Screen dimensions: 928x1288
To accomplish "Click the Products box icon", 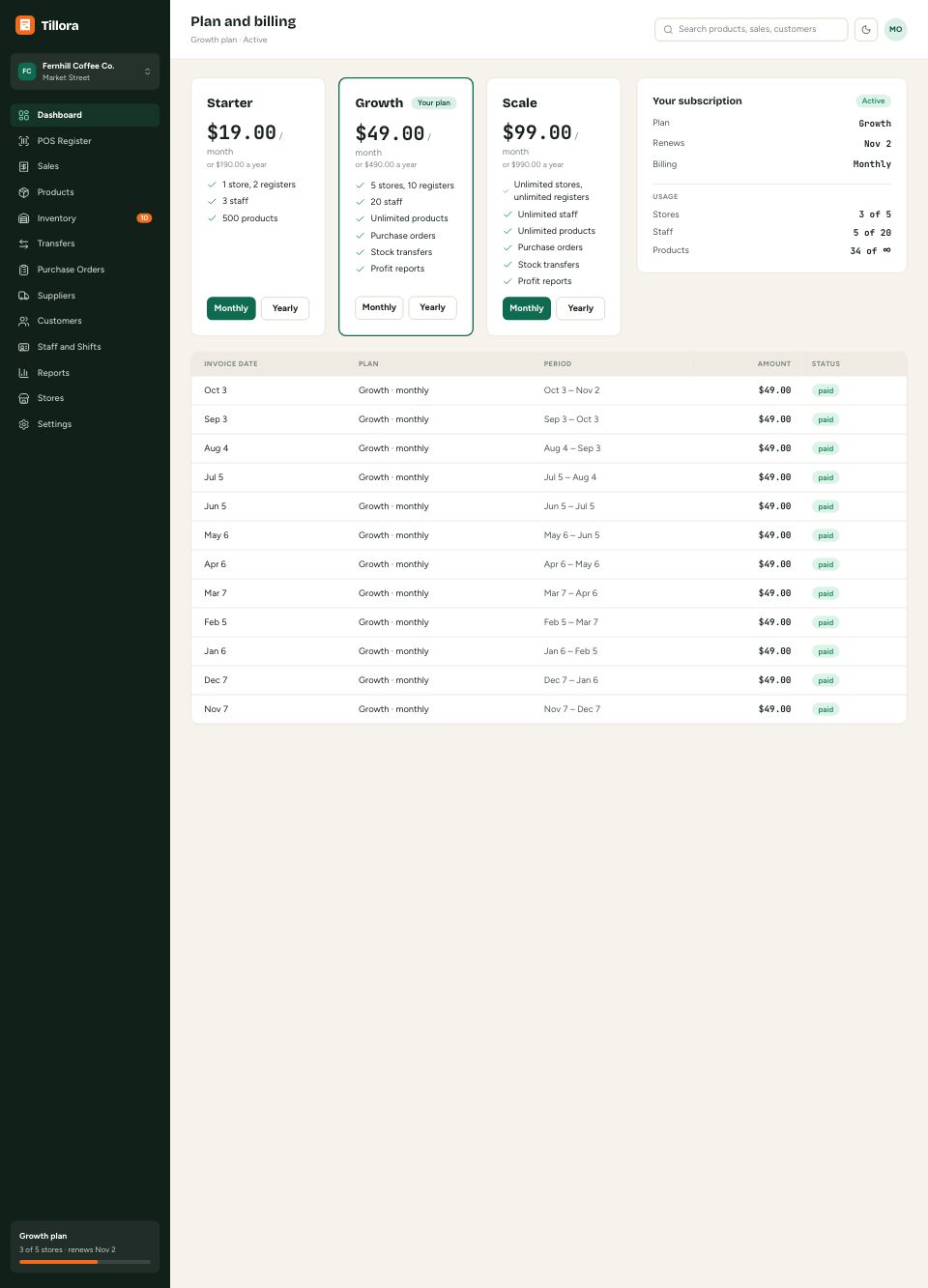I will coord(24,192).
